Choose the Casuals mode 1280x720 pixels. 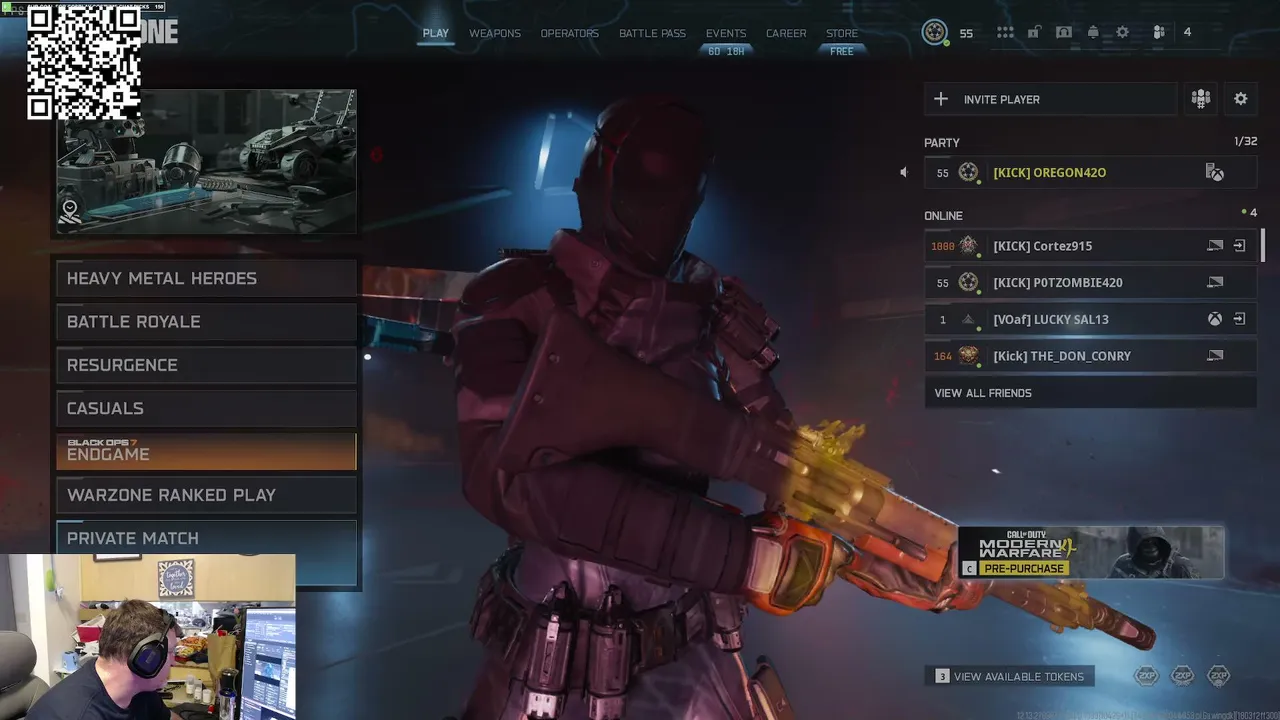coord(206,408)
